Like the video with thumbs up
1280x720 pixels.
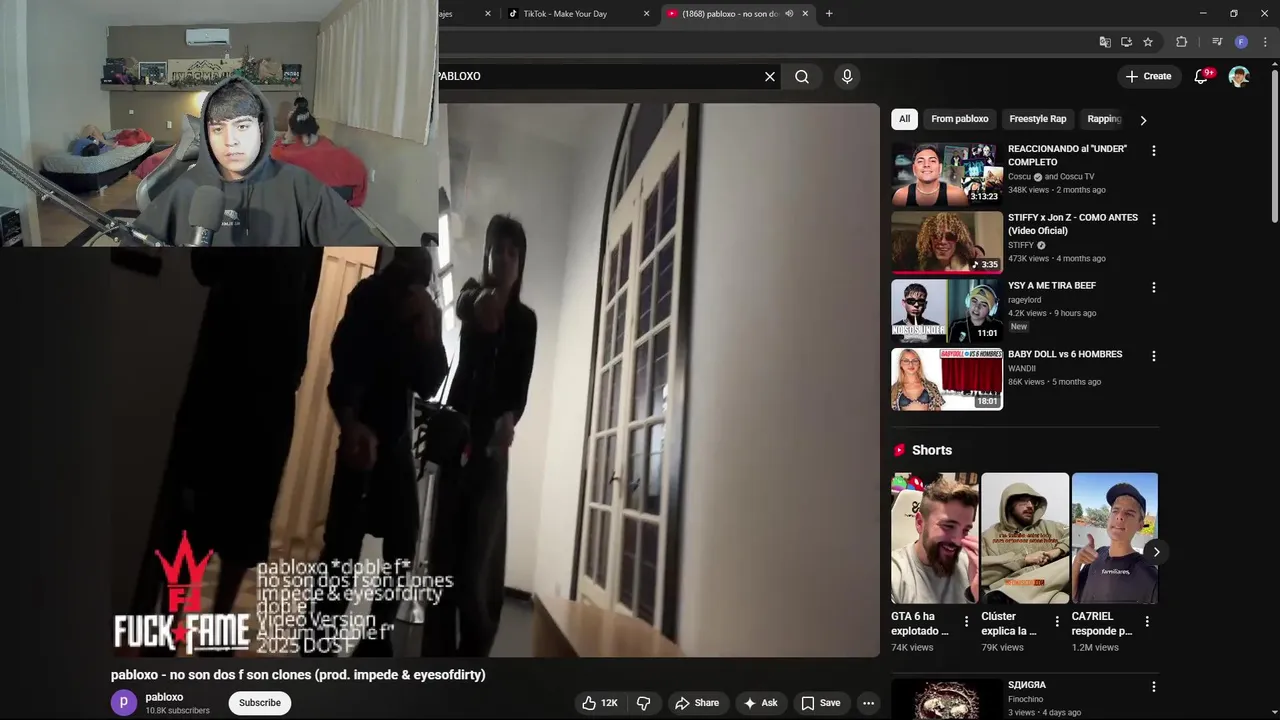point(600,703)
